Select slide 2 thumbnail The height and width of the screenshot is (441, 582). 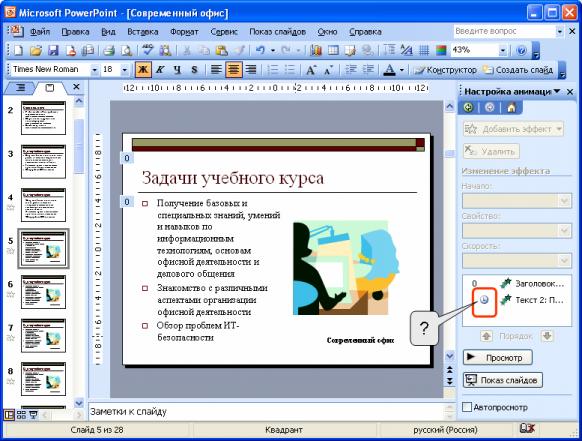coord(43,118)
